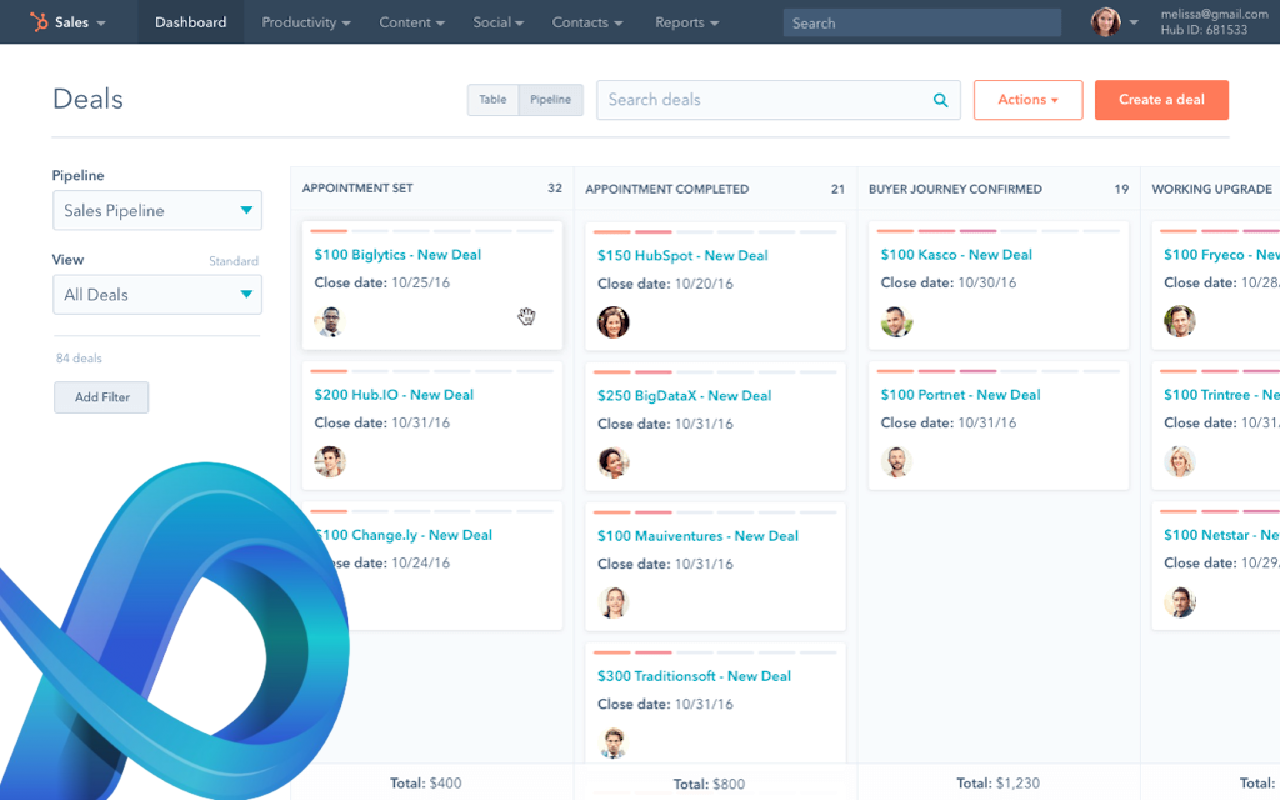Open the $250 BigDataX - New Deal link

[685, 395]
